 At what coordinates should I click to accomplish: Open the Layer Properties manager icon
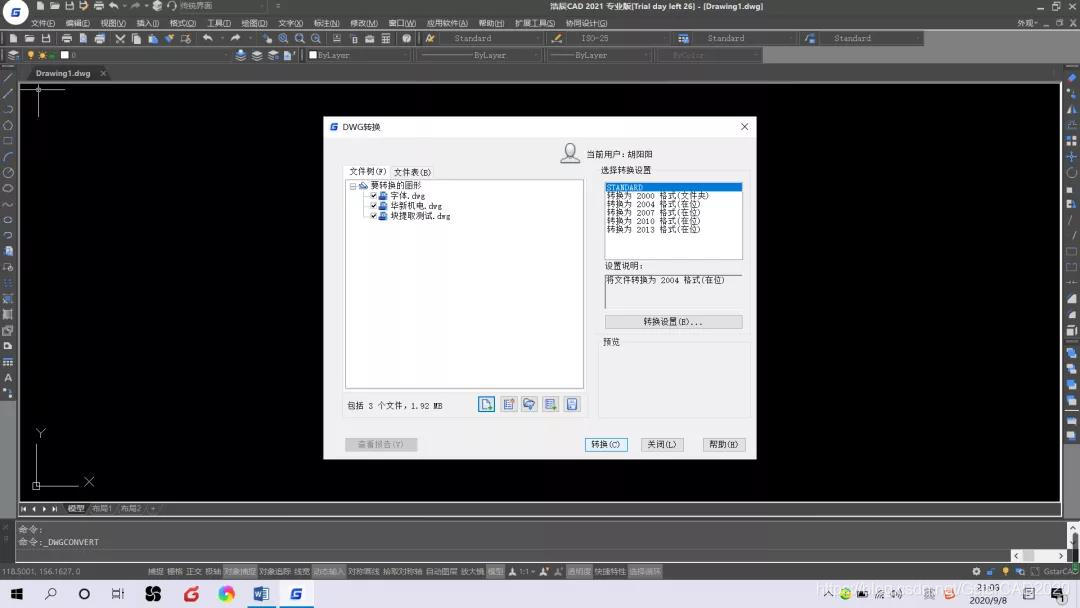coord(13,55)
